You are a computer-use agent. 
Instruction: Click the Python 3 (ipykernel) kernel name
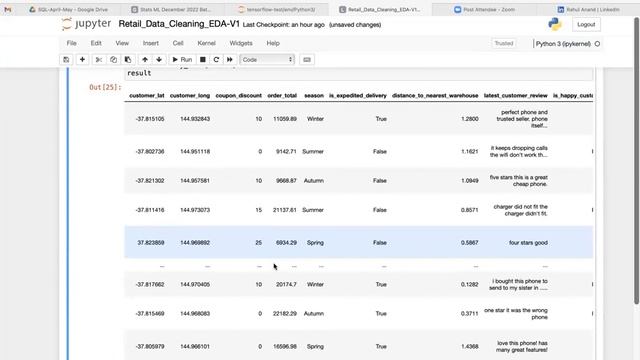coord(563,44)
